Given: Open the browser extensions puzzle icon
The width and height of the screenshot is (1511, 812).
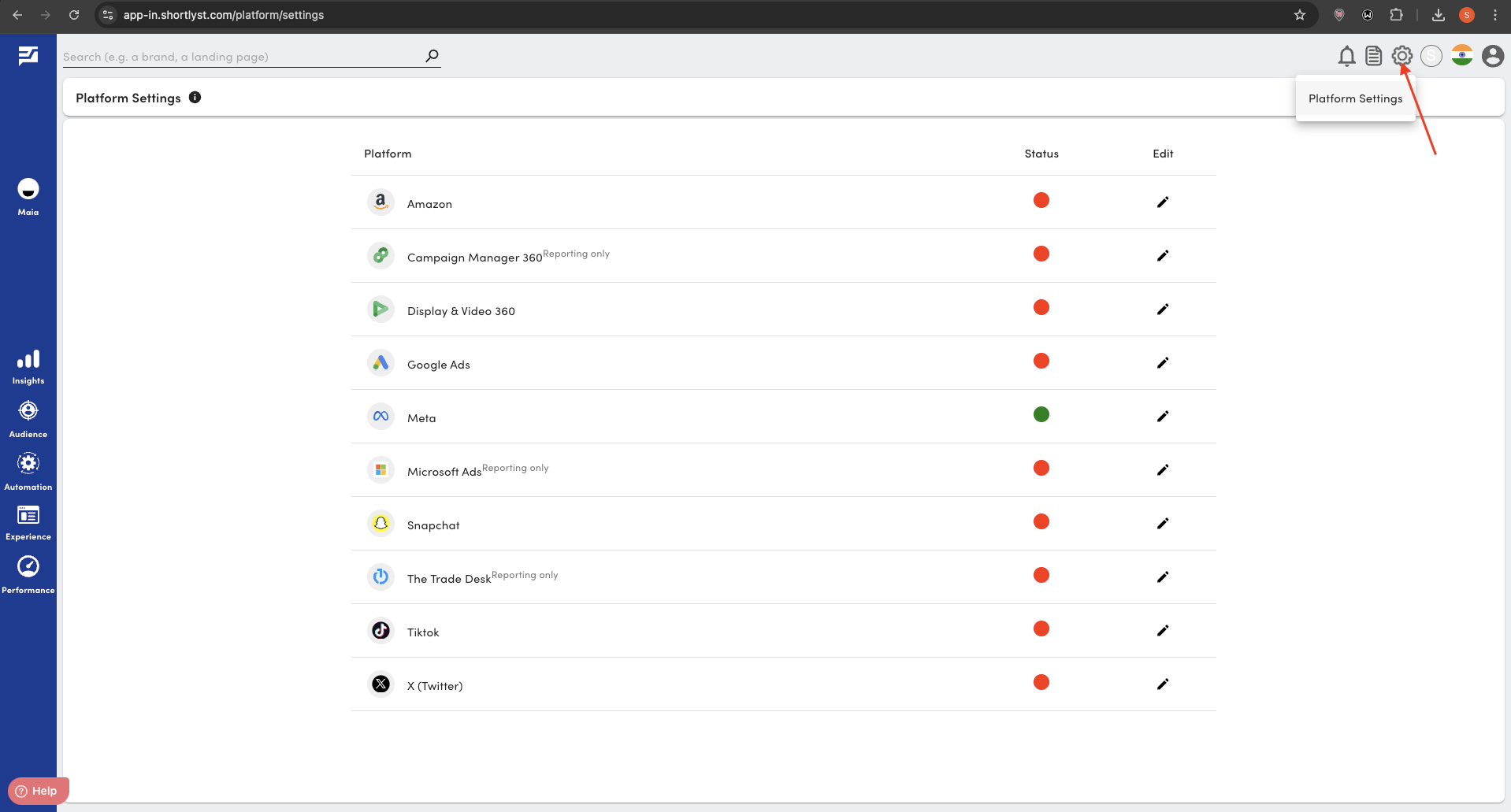Looking at the screenshot, I should [x=1396, y=15].
